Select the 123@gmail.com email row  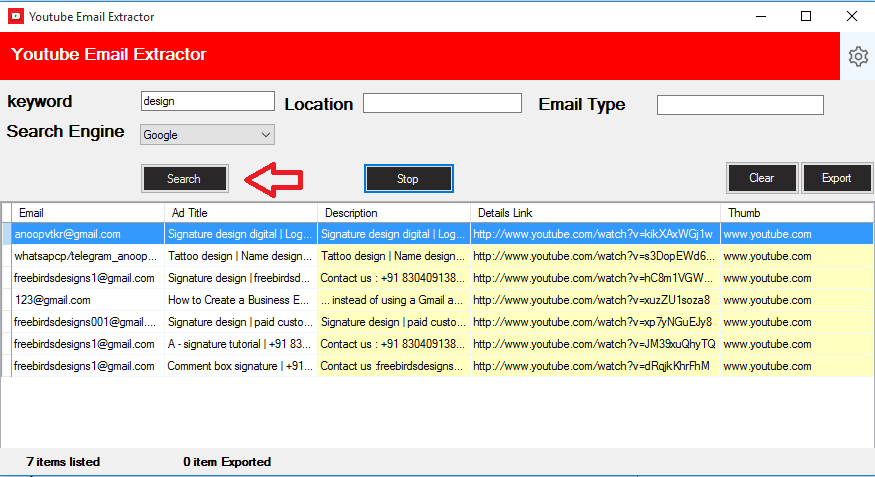(x=88, y=300)
